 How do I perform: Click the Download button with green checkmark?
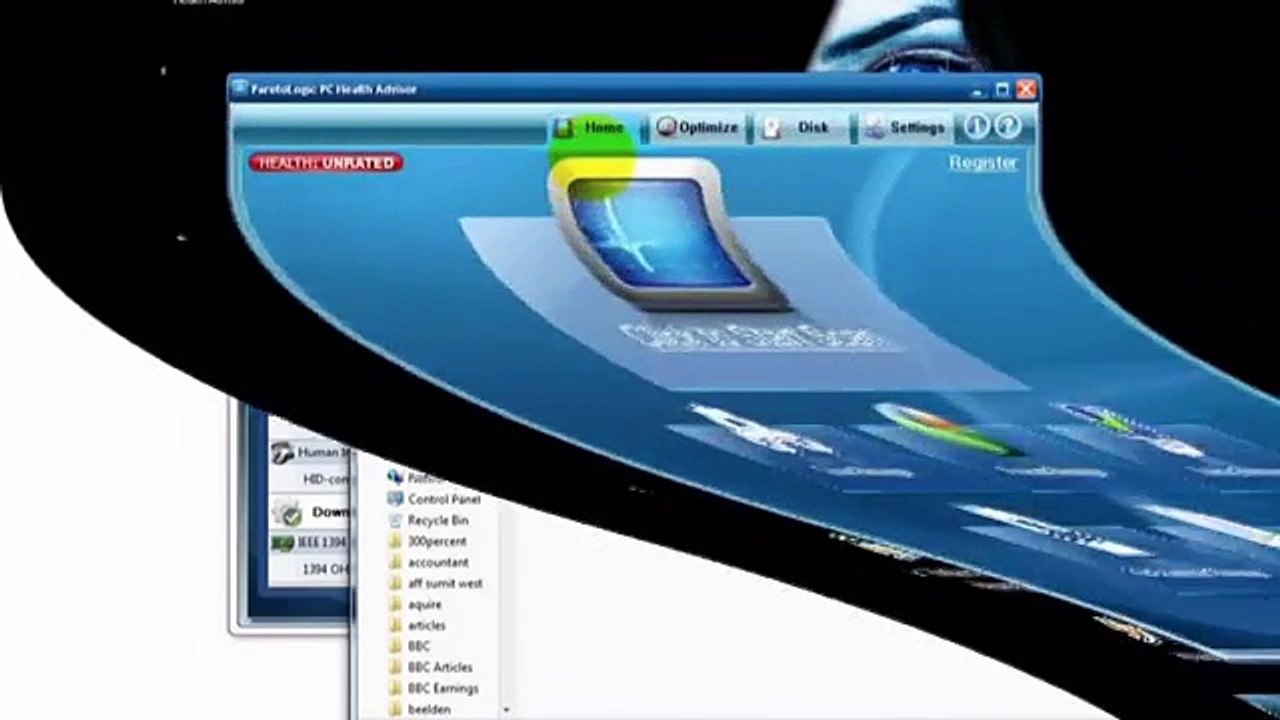310,512
